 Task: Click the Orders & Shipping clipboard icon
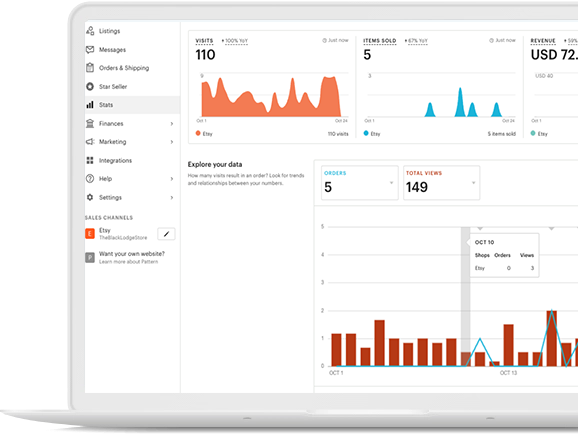click(90, 67)
